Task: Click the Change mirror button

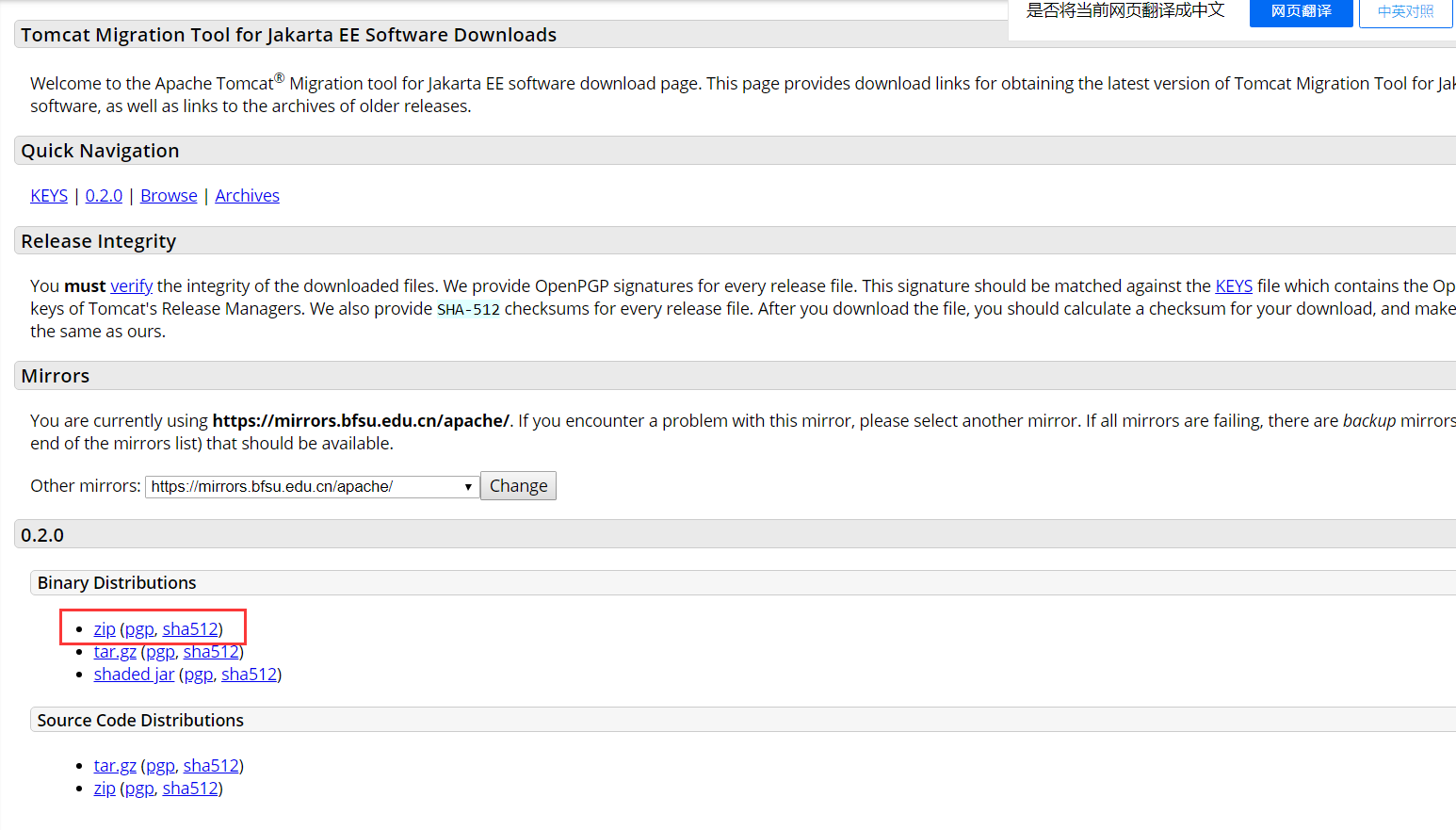Action: 518,486
